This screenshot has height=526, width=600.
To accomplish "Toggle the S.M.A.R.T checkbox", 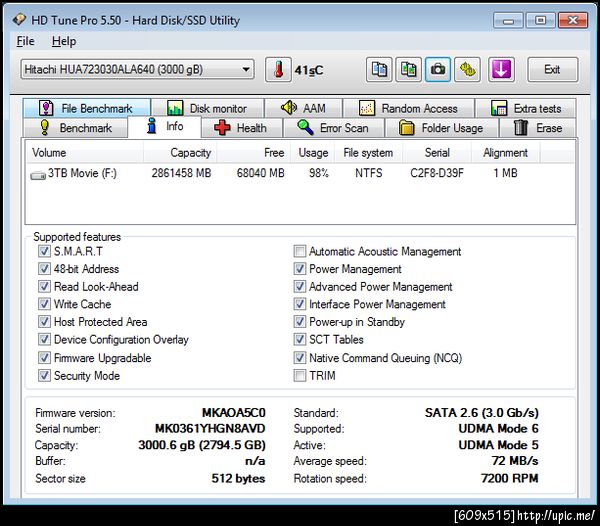I will [44, 251].
